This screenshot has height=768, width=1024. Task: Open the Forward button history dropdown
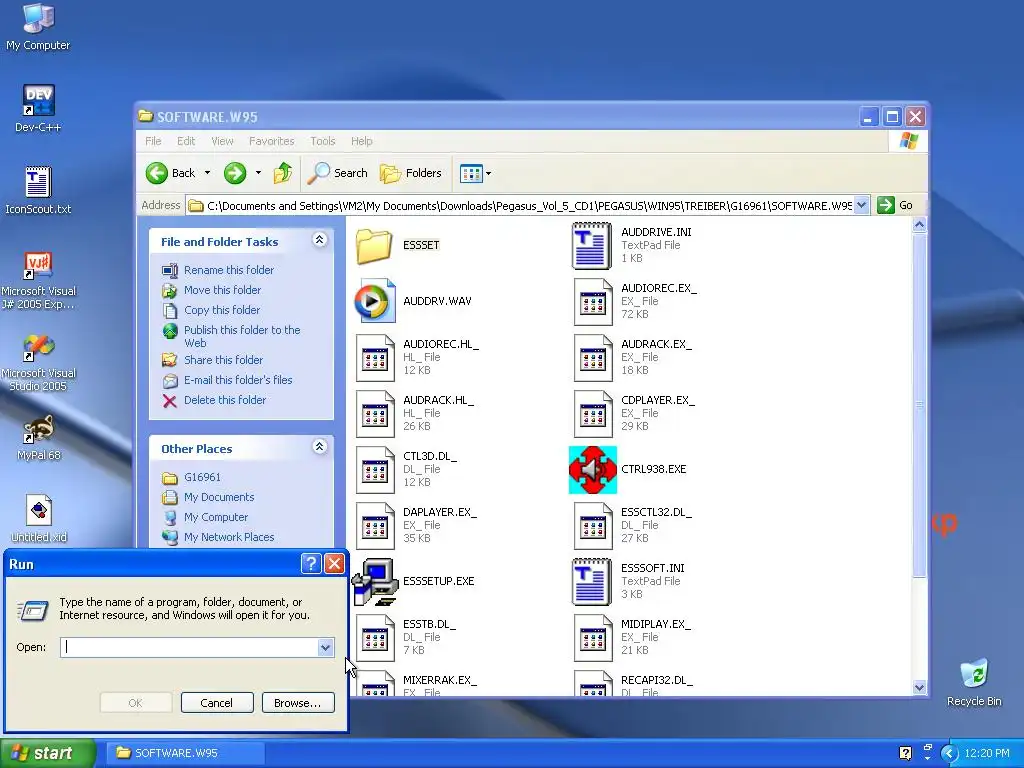point(258,173)
